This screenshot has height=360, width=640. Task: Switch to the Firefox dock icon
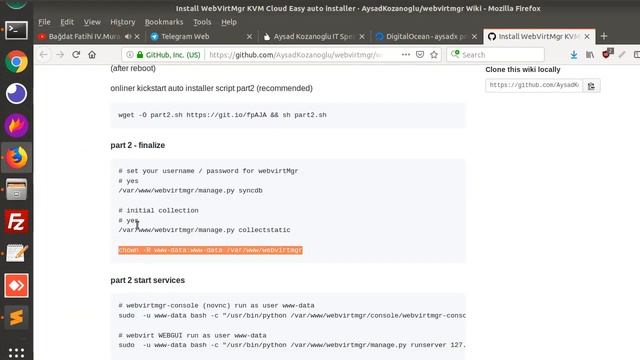(x=16, y=157)
